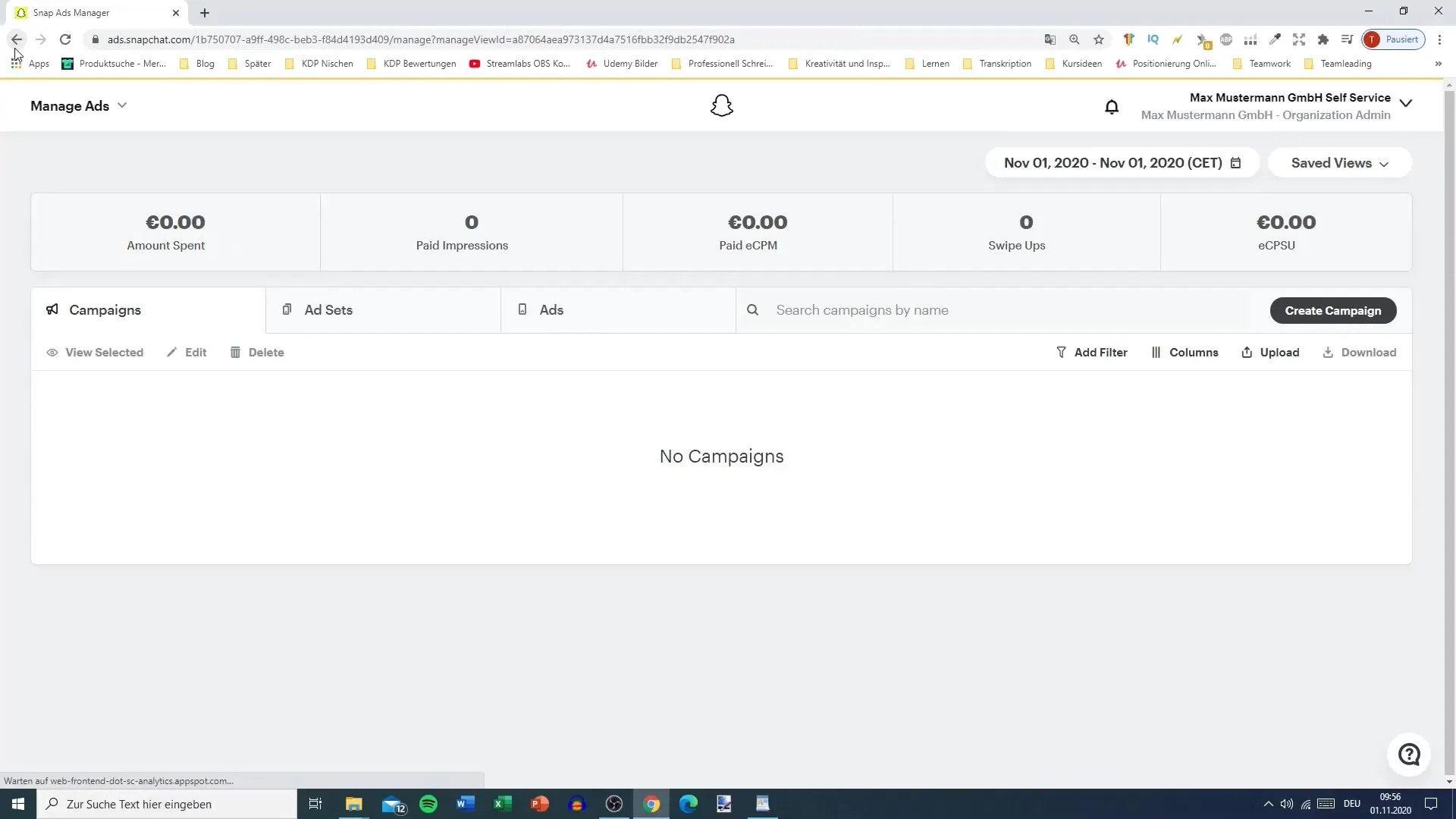The width and height of the screenshot is (1456, 819).
Task: Click the Chrome back arrow
Action: (x=17, y=39)
